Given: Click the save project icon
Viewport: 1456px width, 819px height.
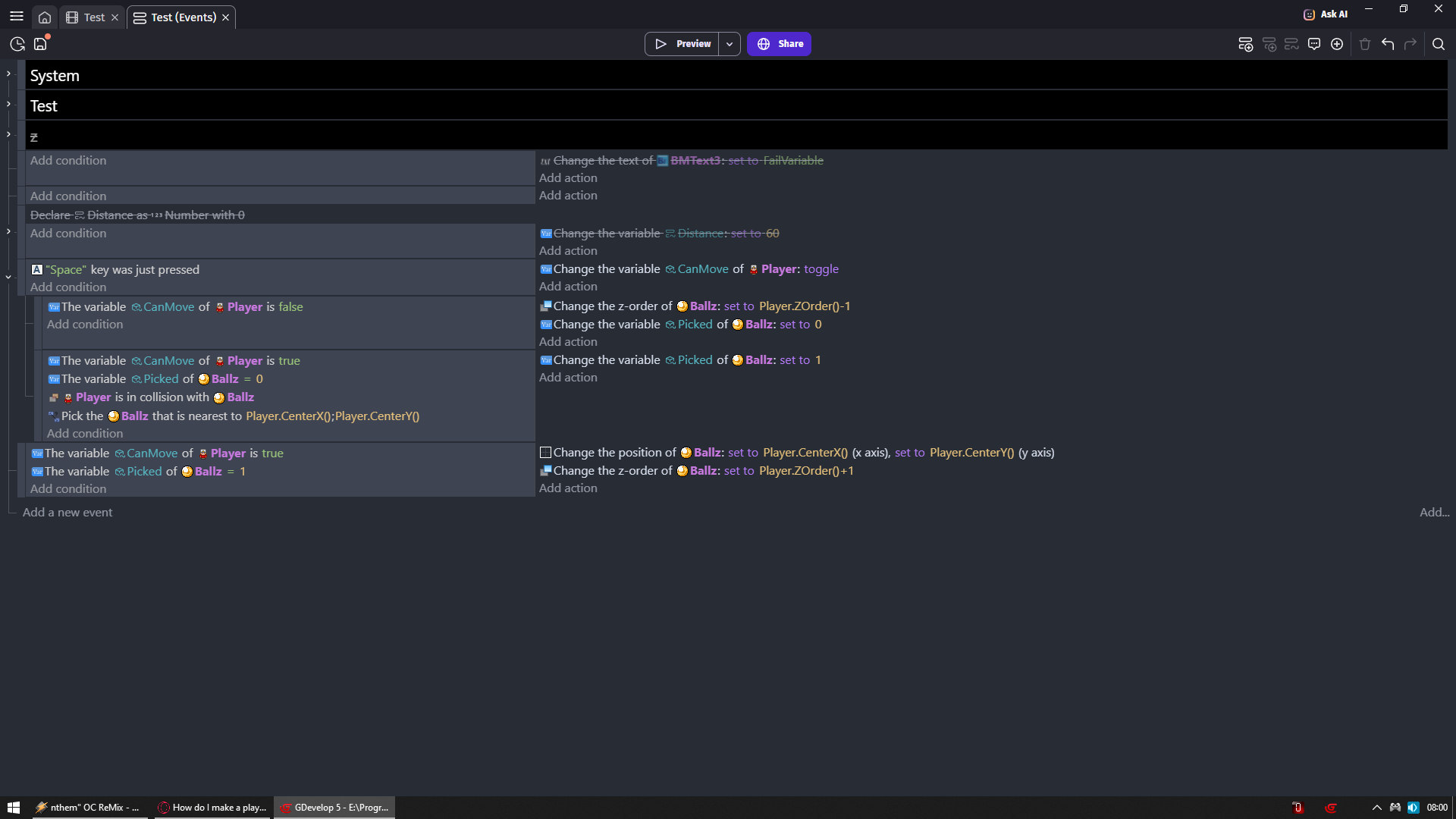Looking at the screenshot, I should tap(40, 44).
